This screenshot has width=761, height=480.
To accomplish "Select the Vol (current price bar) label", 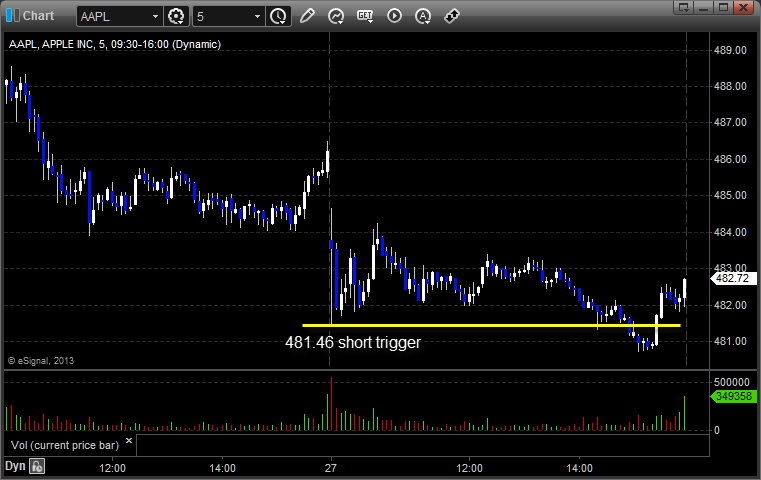I will click(x=65, y=445).
